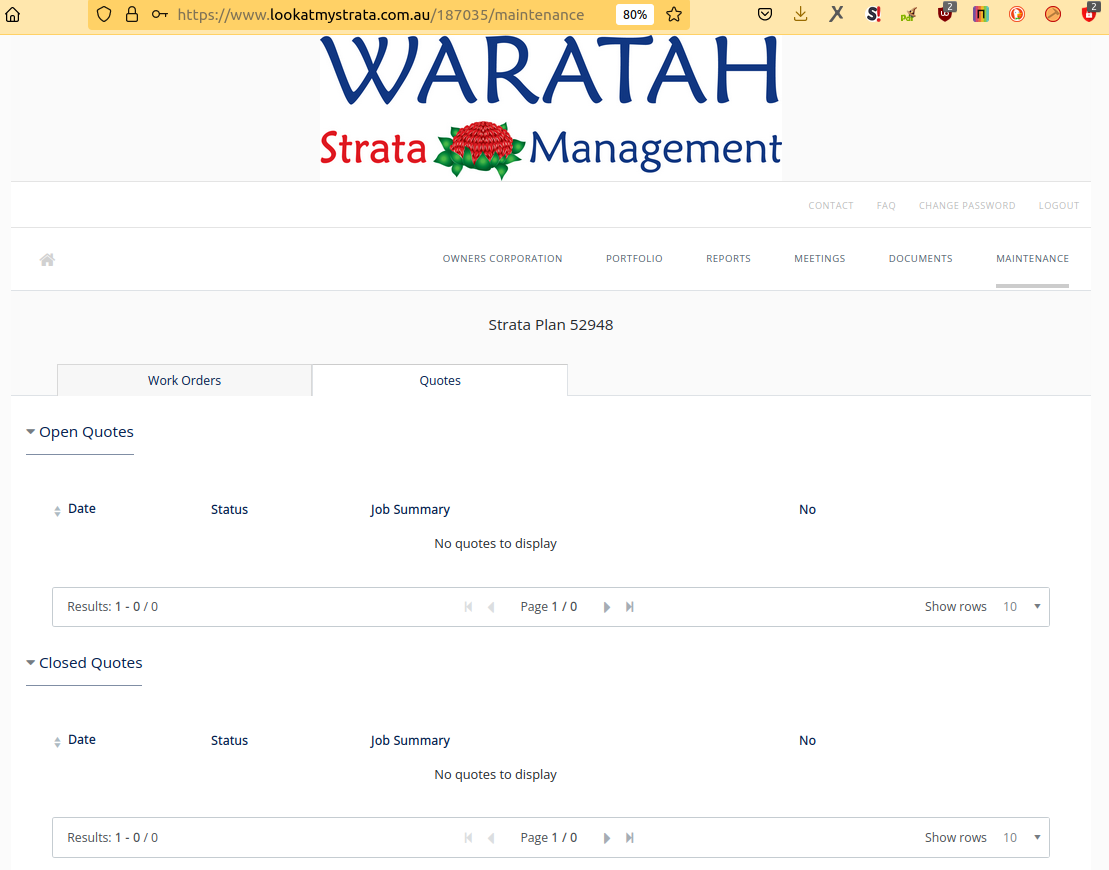Viewport: 1109px width, 870px height.
Task: Click No header in Open Quotes table
Action: tap(808, 510)
